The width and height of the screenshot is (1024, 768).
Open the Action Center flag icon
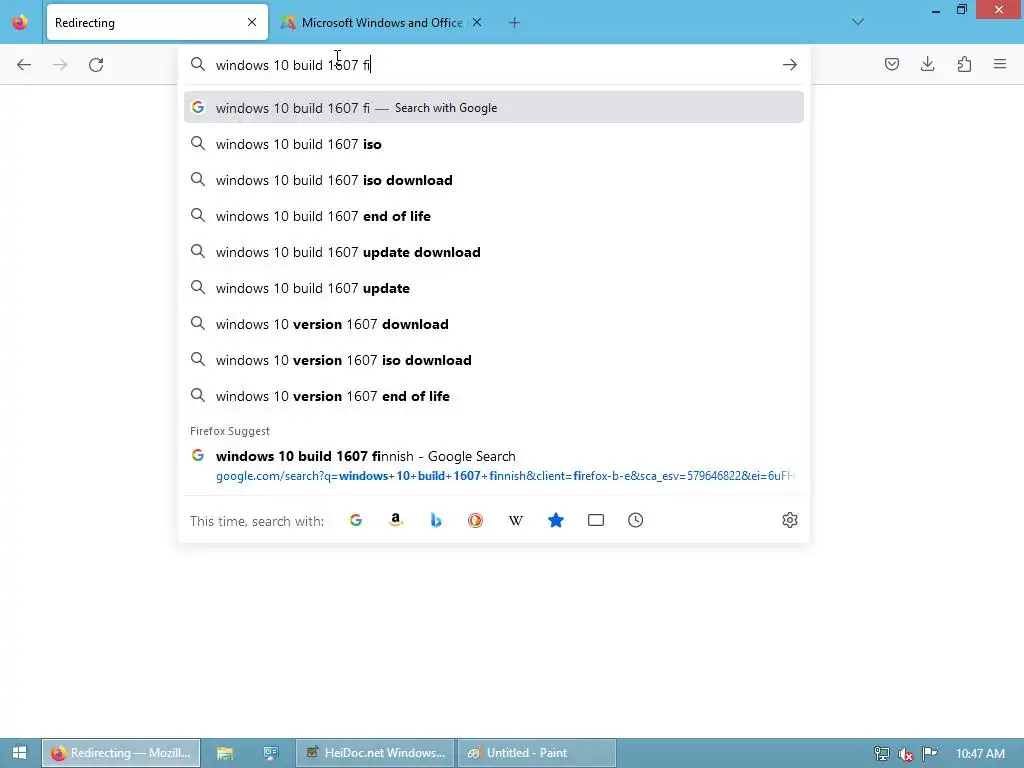coord(930,754)
